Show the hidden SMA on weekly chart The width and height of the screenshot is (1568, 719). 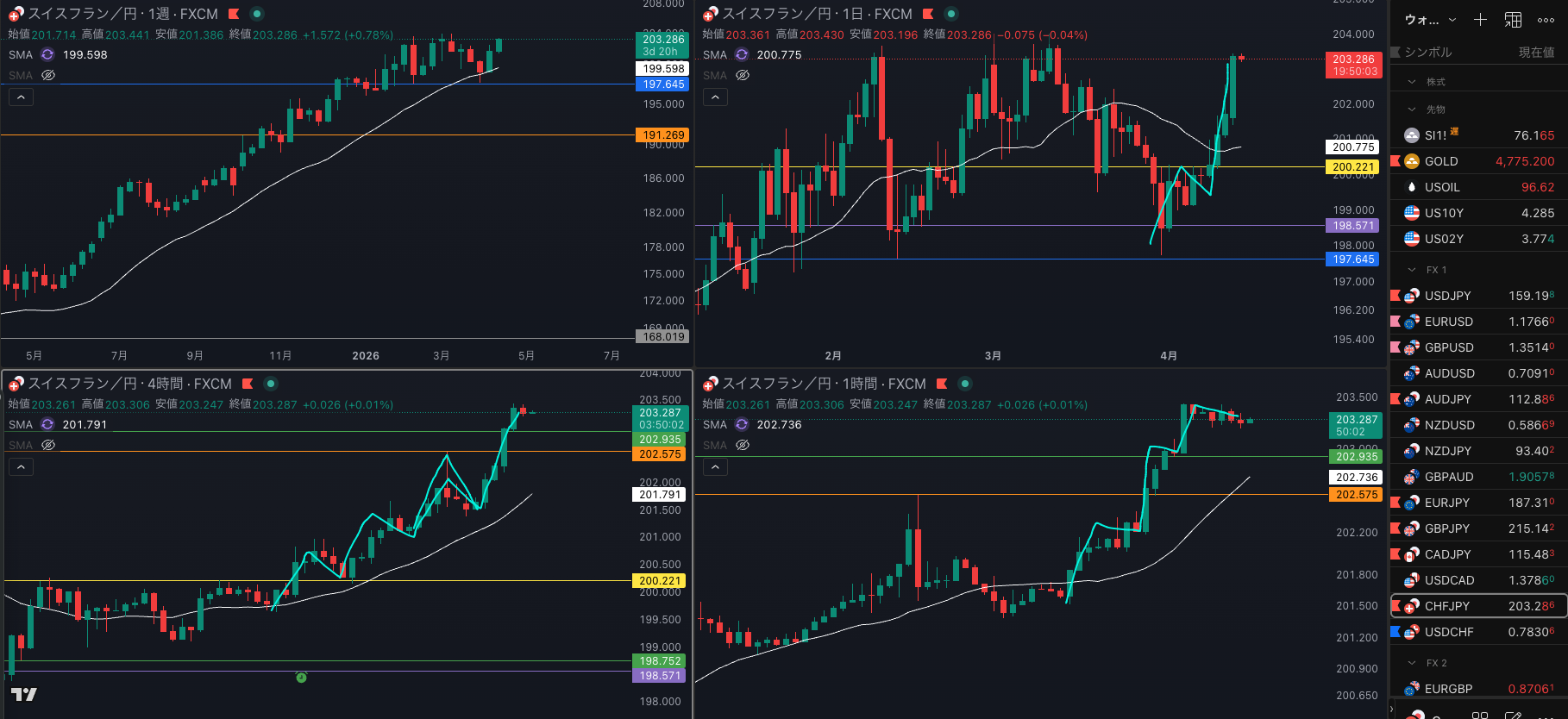pos(48,75)
